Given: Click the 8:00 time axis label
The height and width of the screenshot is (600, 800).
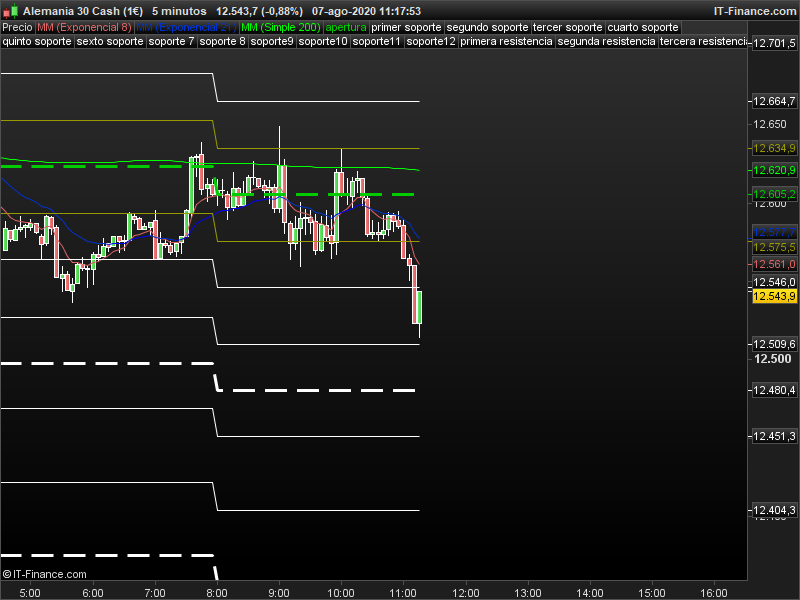Looking at the screenshot, I should [217, 593].
